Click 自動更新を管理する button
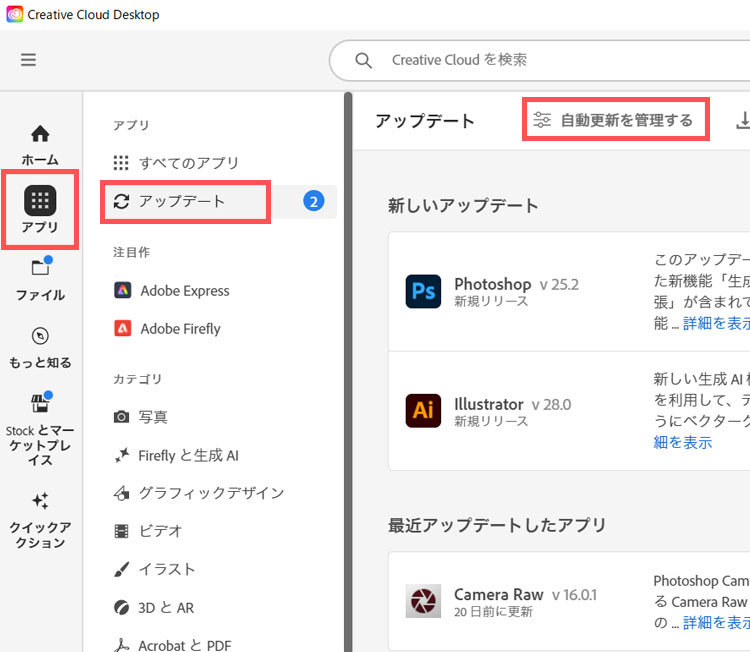Image resolution: width=750 pixels, height=652 pixels. pos(616,120)
